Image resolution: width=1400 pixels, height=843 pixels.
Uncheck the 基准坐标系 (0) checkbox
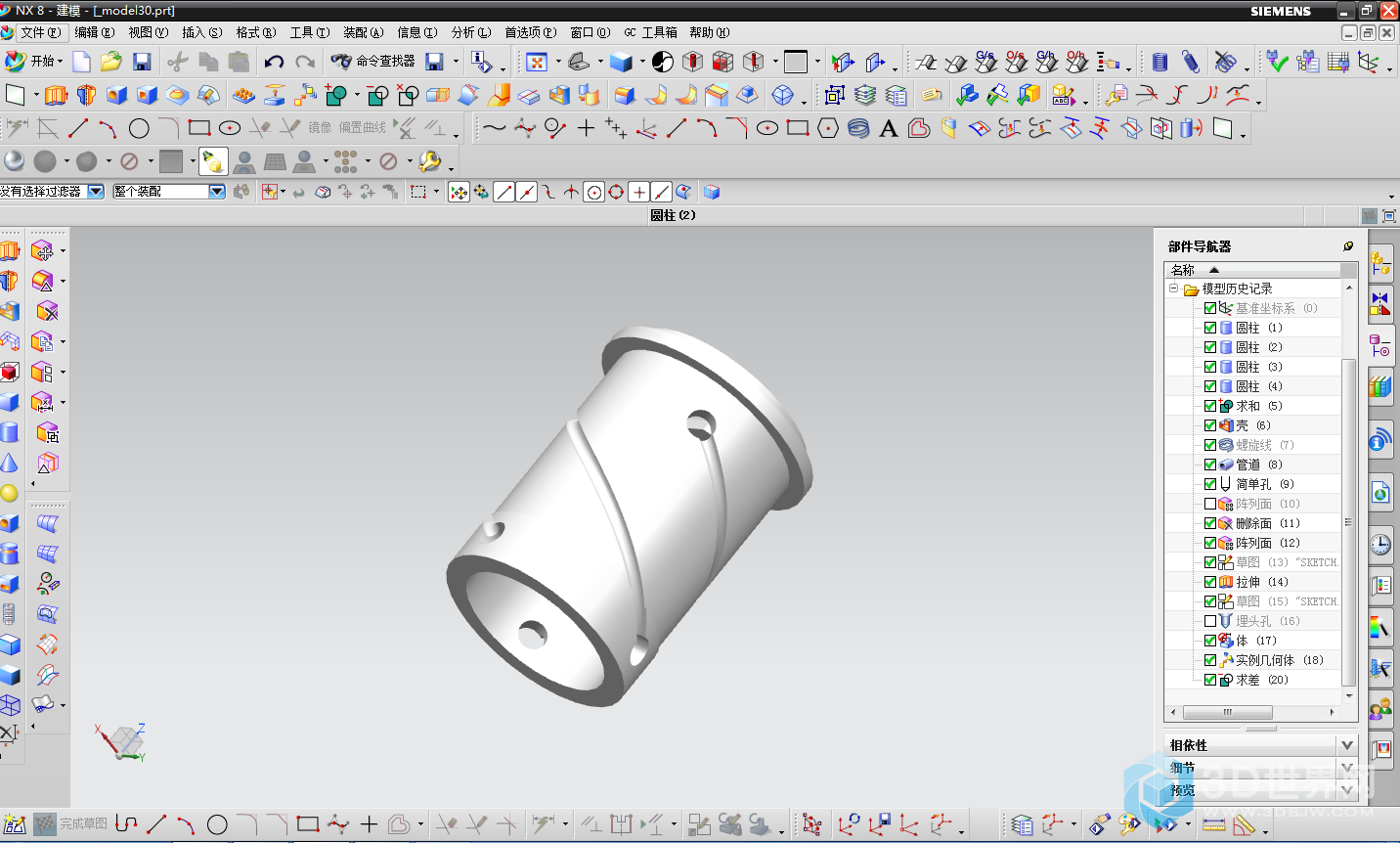click(1210, 308)
